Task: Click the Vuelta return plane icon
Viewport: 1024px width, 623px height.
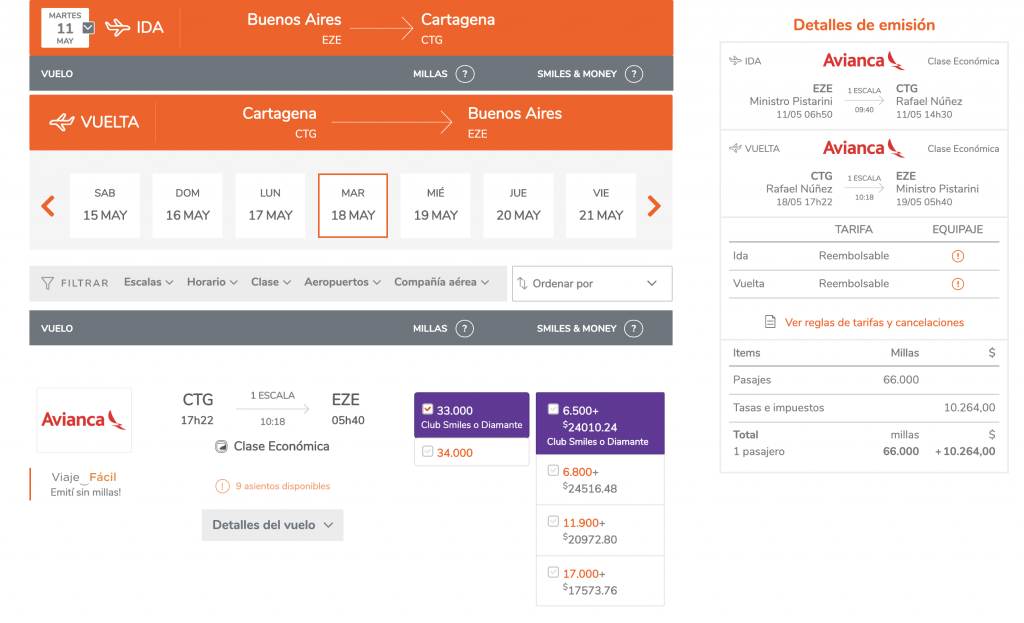Action: 62,122
